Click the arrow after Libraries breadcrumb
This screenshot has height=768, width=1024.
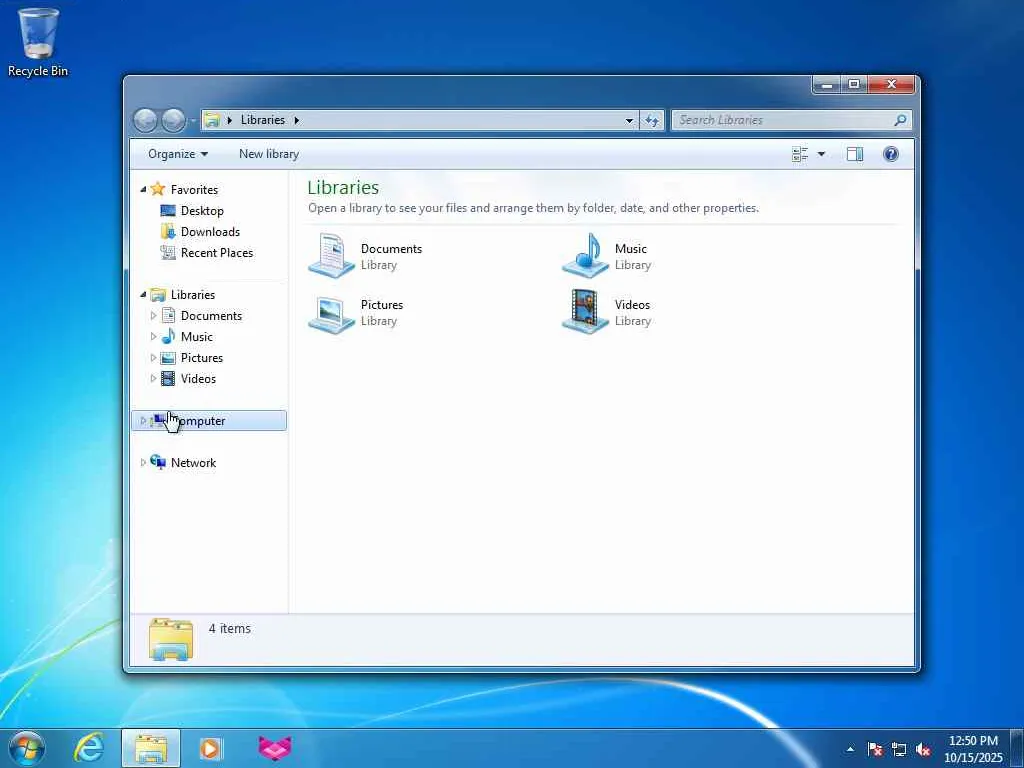pos(296,120)
